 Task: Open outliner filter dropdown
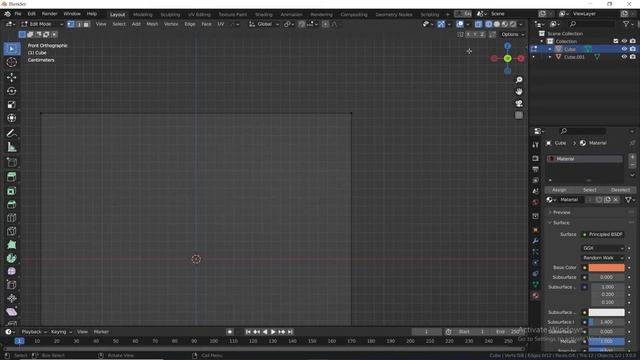(628, 24)
